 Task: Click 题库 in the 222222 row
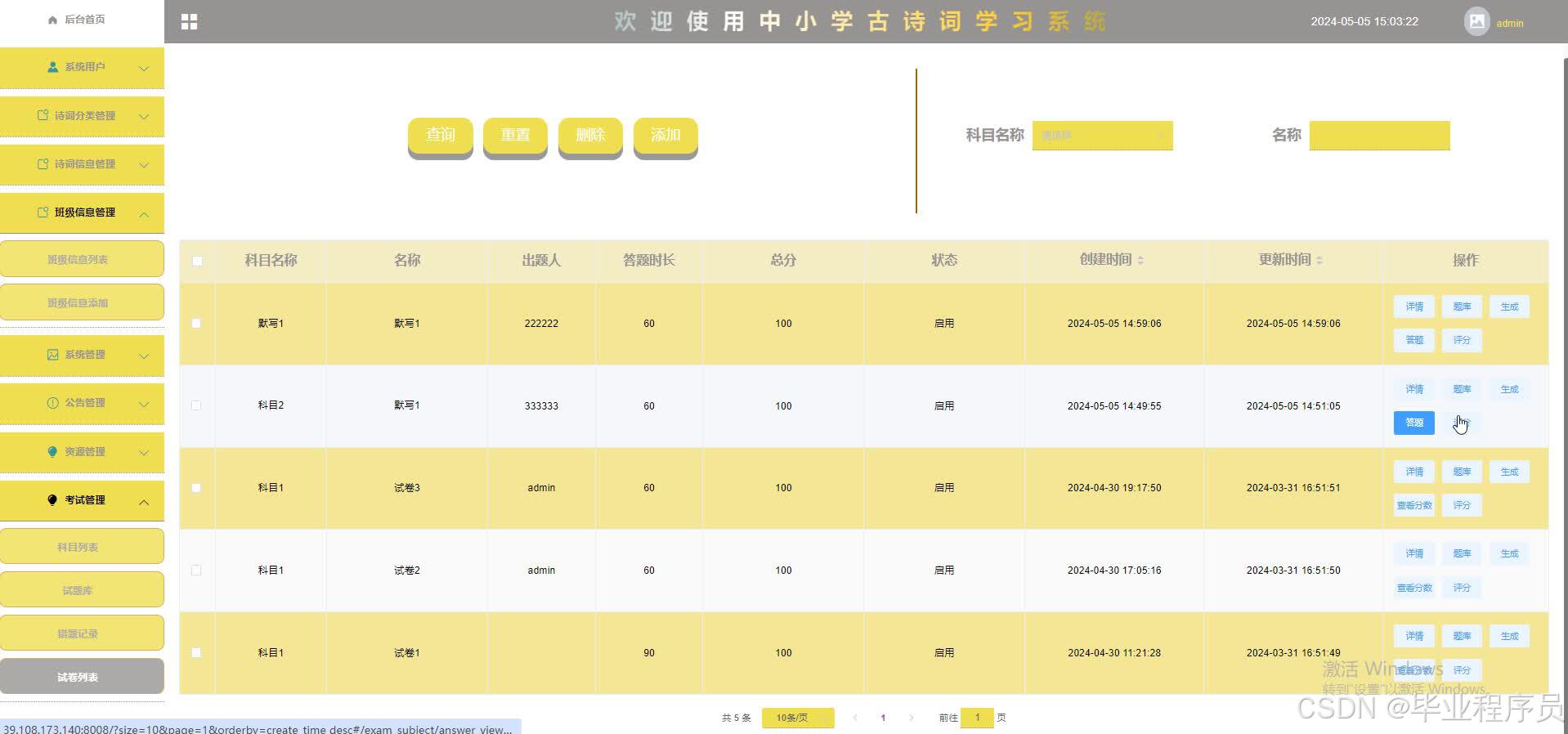(1462, 307)
